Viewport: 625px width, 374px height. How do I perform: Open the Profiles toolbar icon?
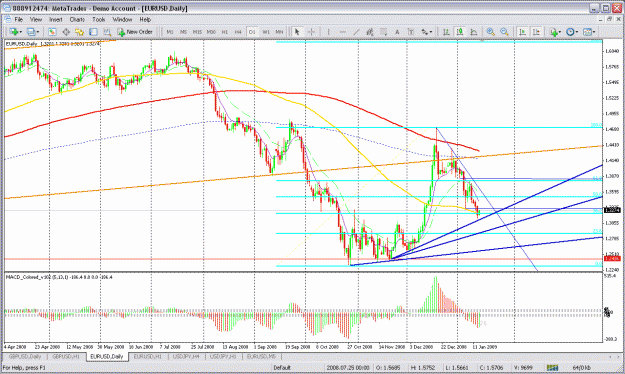[x=31, y=32]
